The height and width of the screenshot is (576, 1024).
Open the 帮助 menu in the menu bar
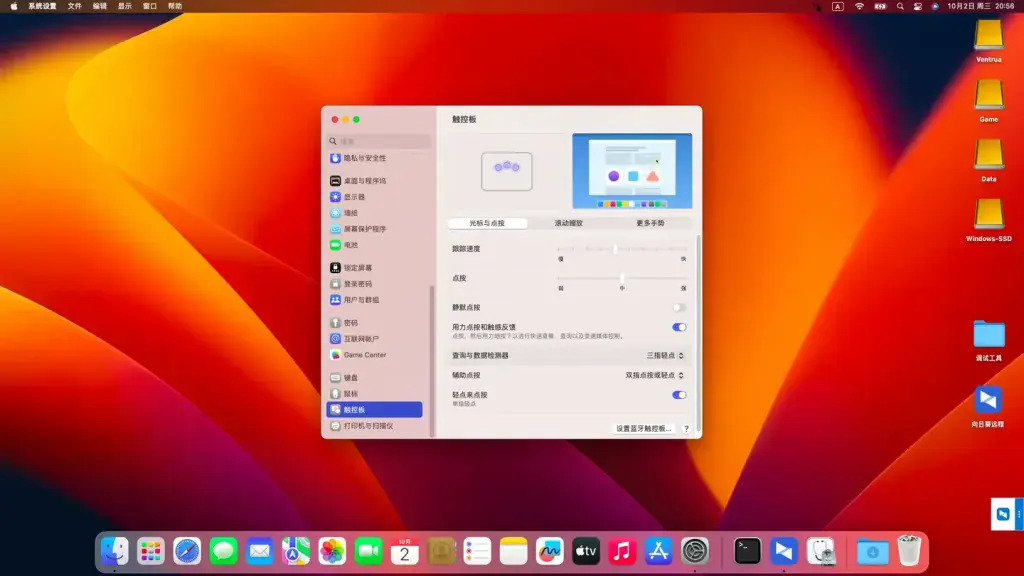click(x=175, y=7)
